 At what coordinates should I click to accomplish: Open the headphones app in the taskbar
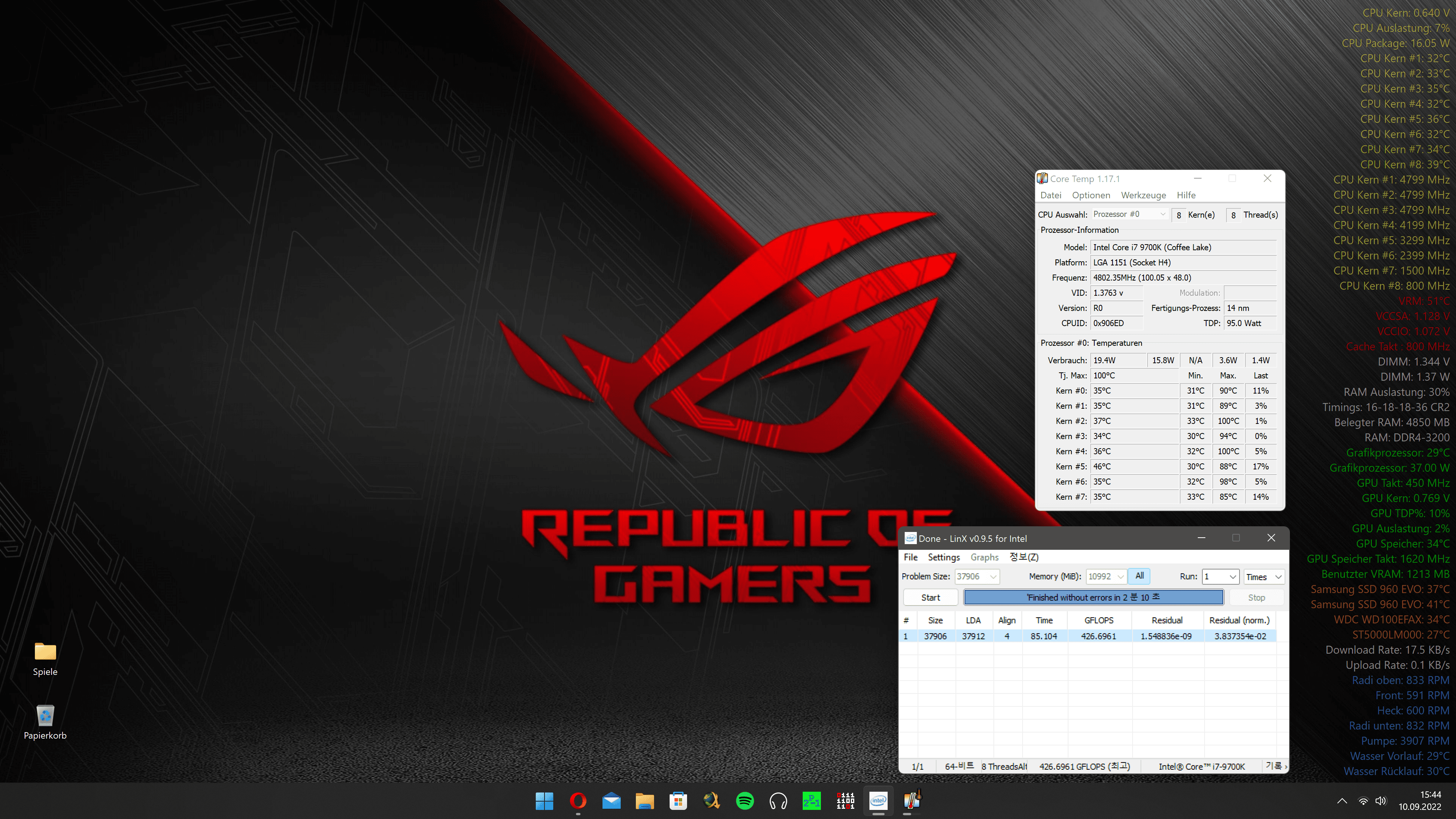[778, 800]
